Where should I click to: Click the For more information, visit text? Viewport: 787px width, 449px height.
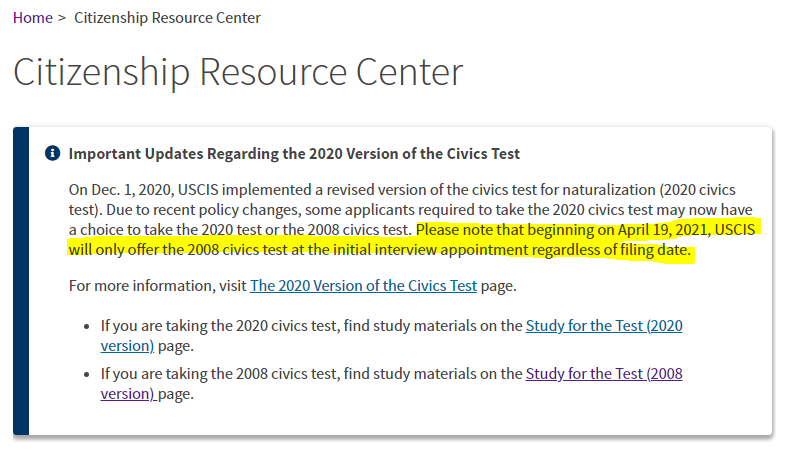tap(158, 285)
